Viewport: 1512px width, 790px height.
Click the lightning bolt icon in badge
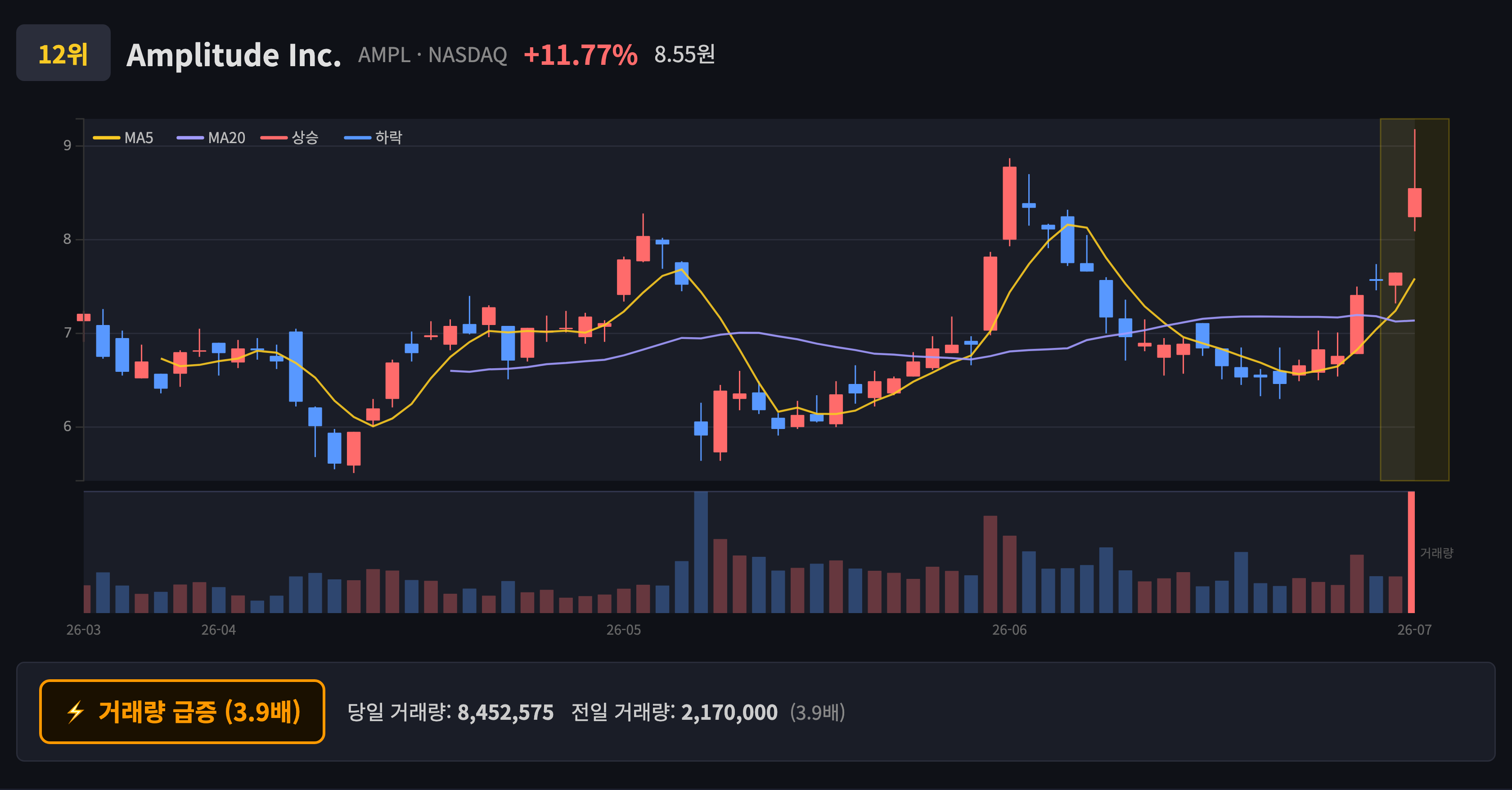coord(76,712)
